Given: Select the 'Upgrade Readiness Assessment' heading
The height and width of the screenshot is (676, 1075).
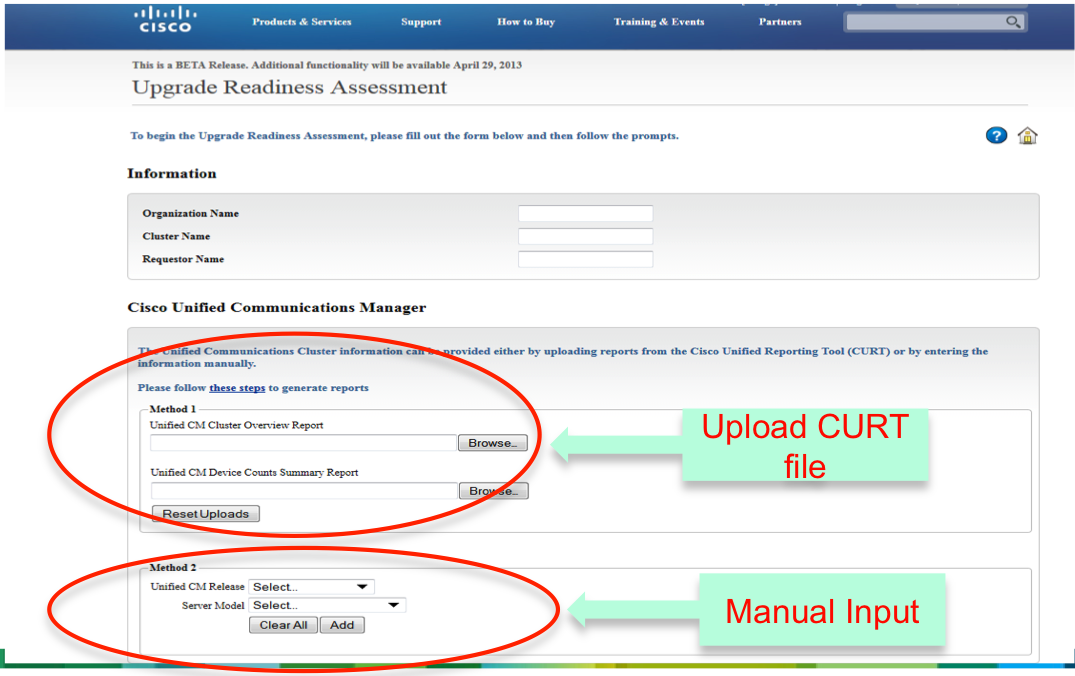Looking at the screenshot, I should [289, 88].
